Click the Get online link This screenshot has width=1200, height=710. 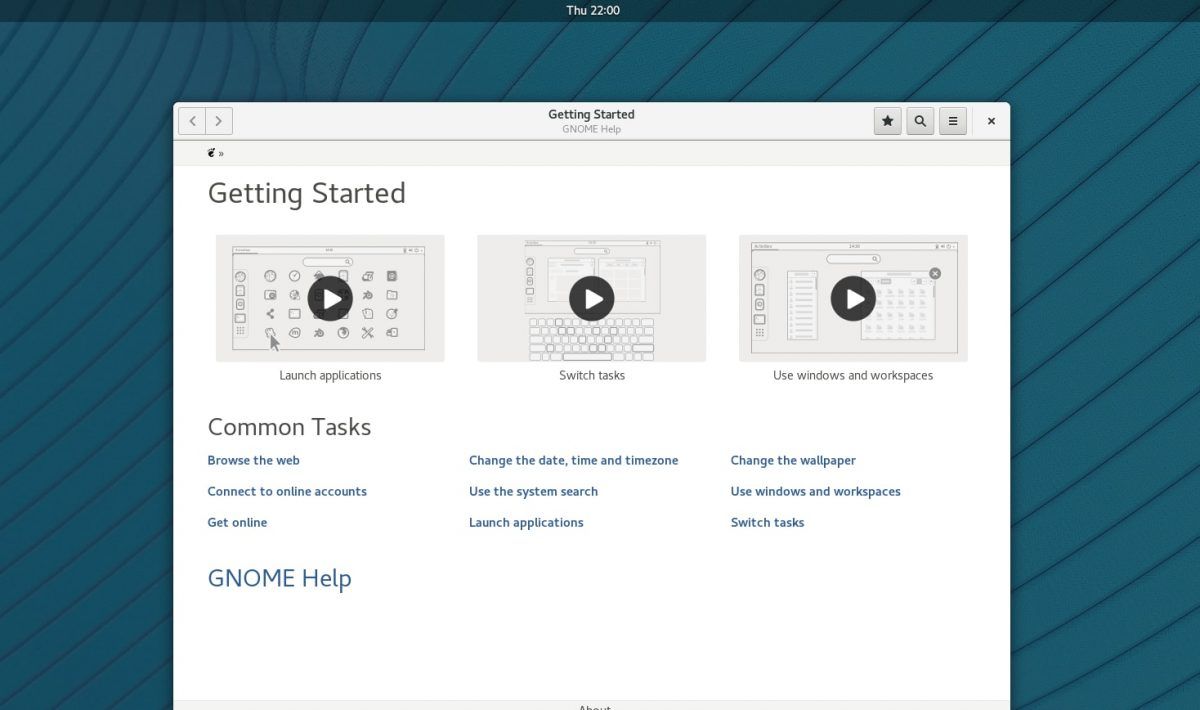coord(237,522)
